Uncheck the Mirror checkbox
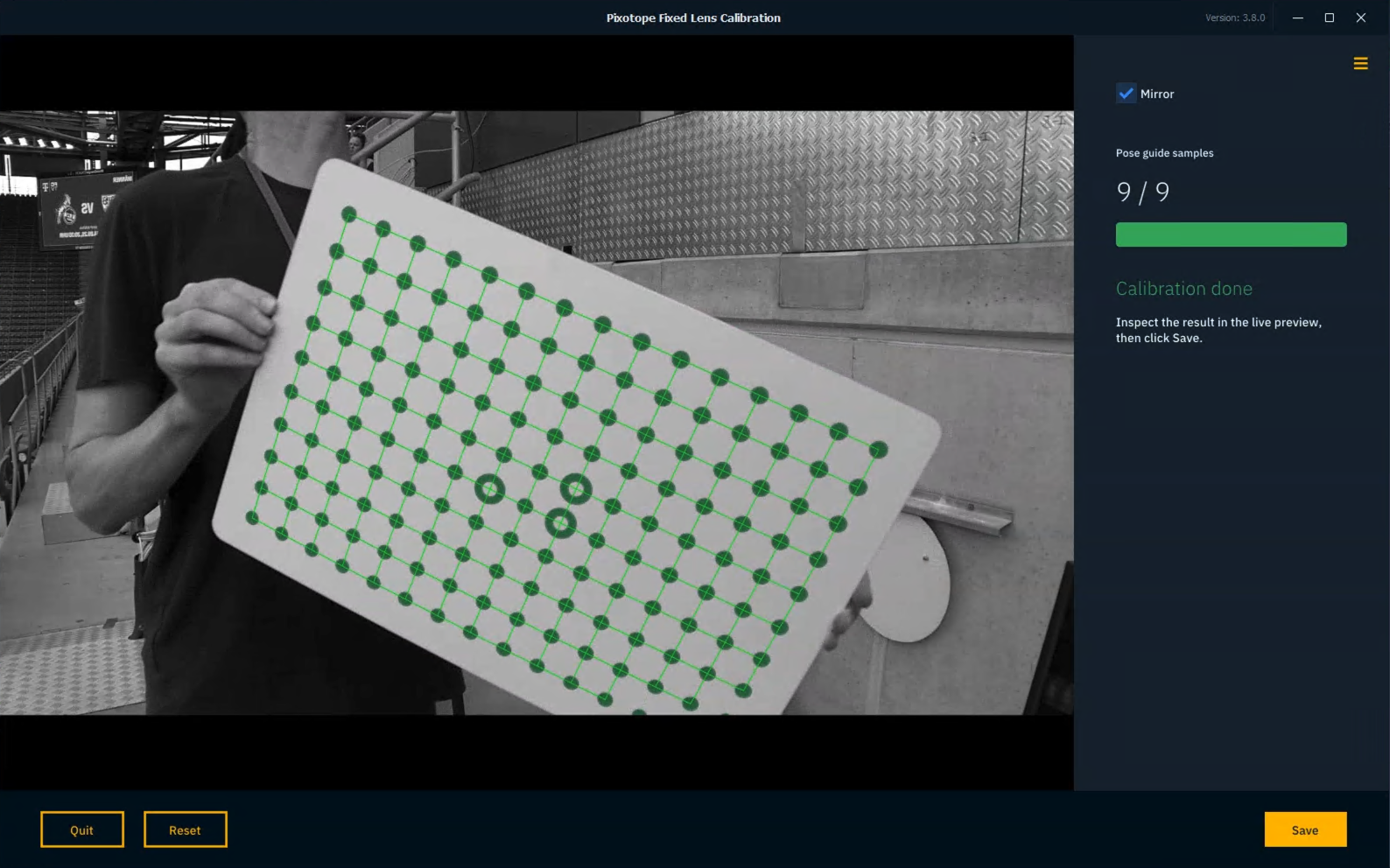Image resolution: width=1390 pixels, height=868 pixels. click(x=1126, y=94)
